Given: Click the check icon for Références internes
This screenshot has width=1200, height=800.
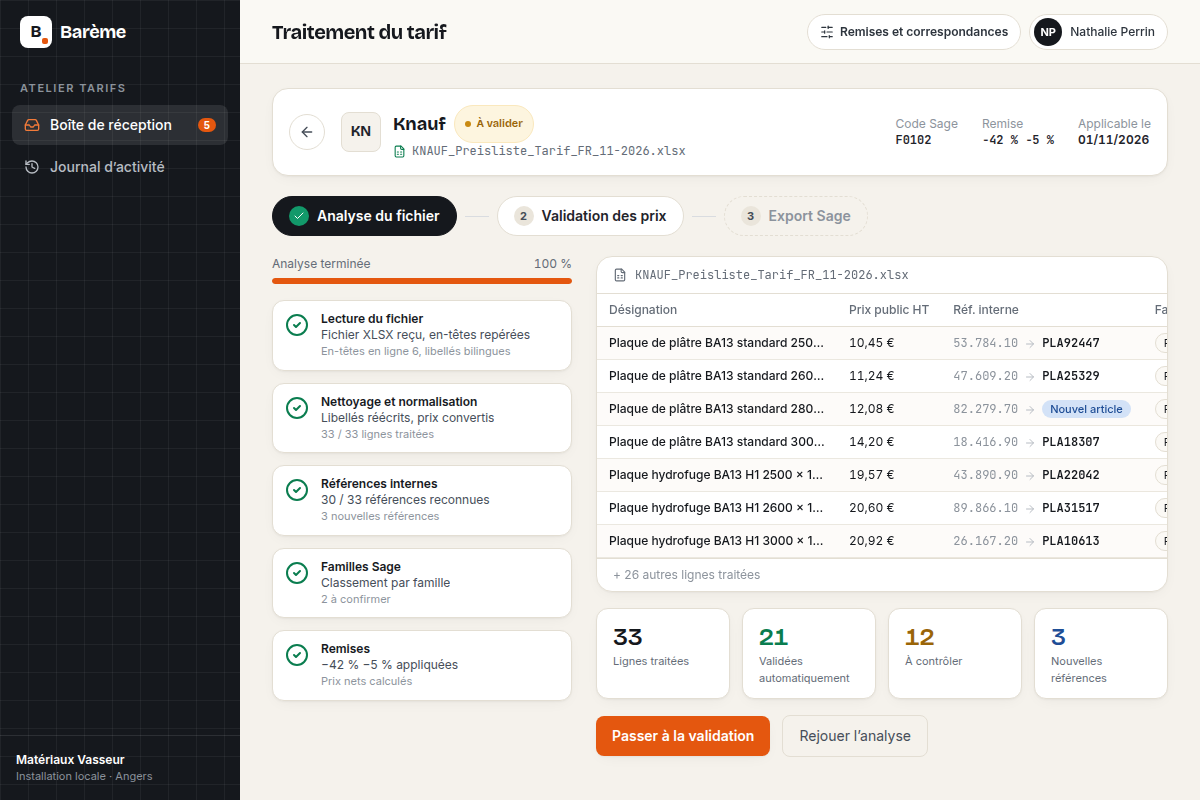Looking at the screenshot, I should (x=297, y=490).
